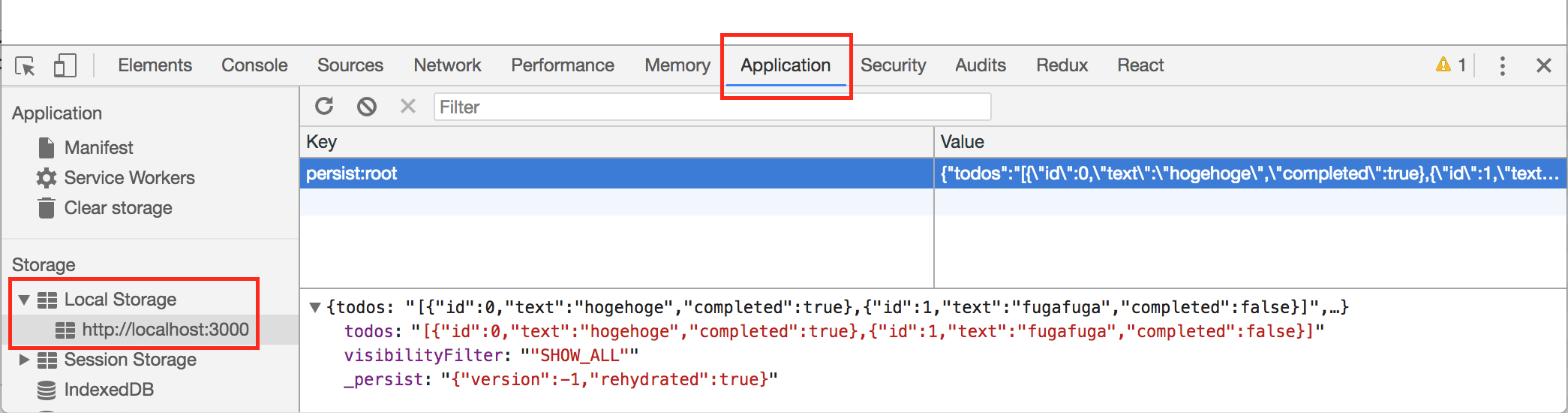The height and width of the screenshot is (413, 1568).
Task: Open the Redux tab
Action: (x=1062, y=66)
